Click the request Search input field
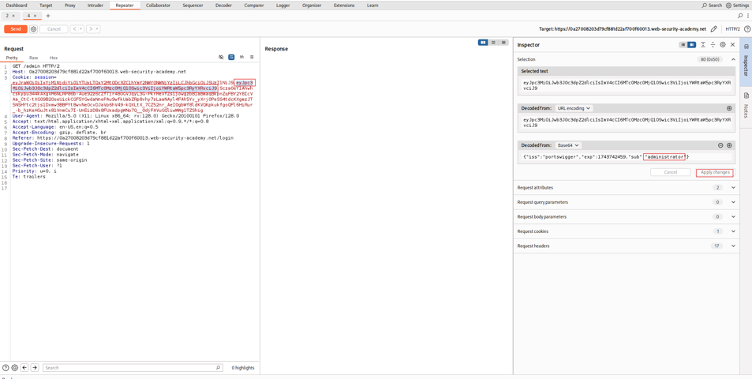Viewport: 755px width, 380px height. (x=132, y=367)
